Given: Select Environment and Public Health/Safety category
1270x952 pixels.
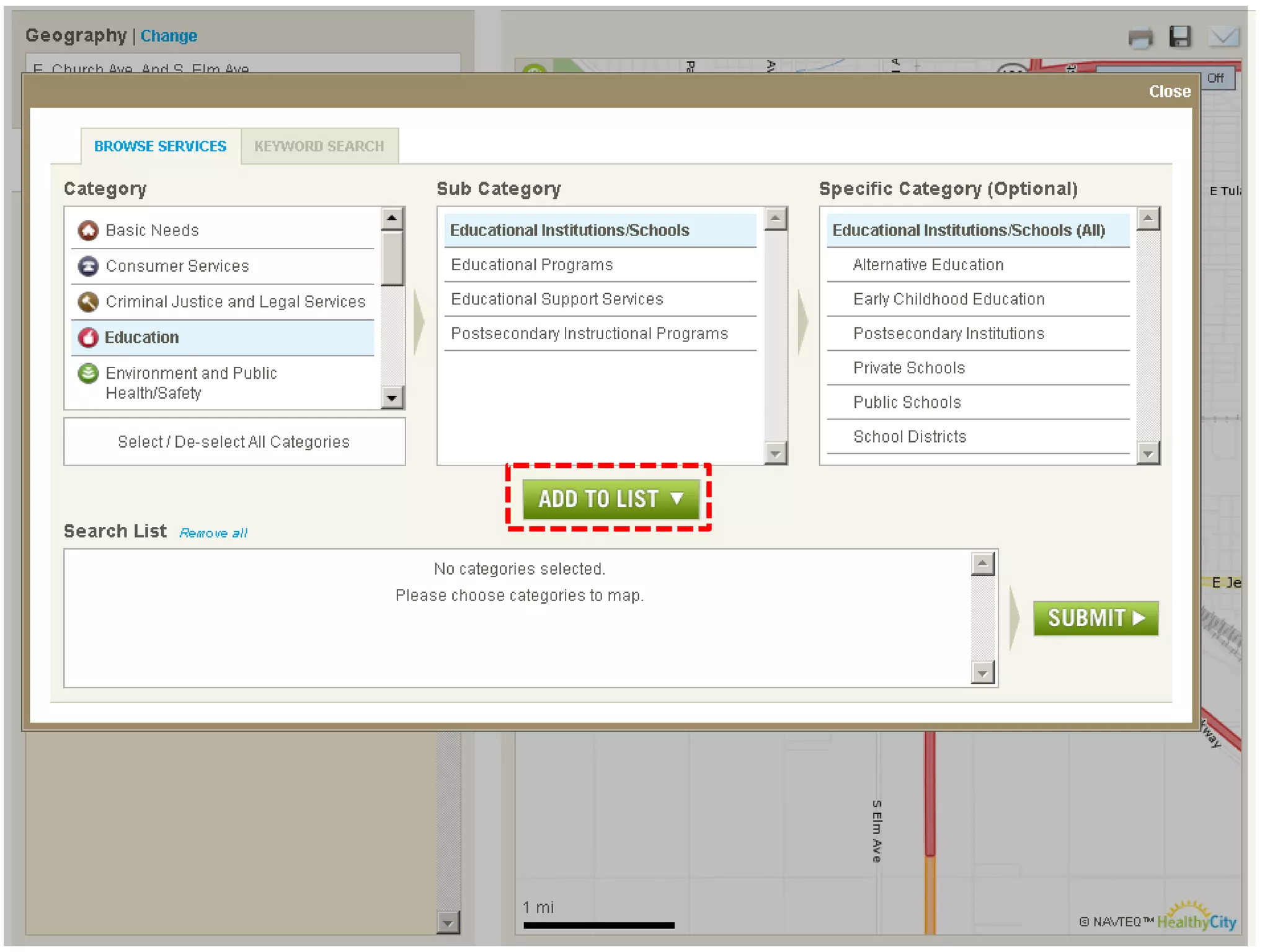Looking at the screenshot, I should tap(223, 382).
